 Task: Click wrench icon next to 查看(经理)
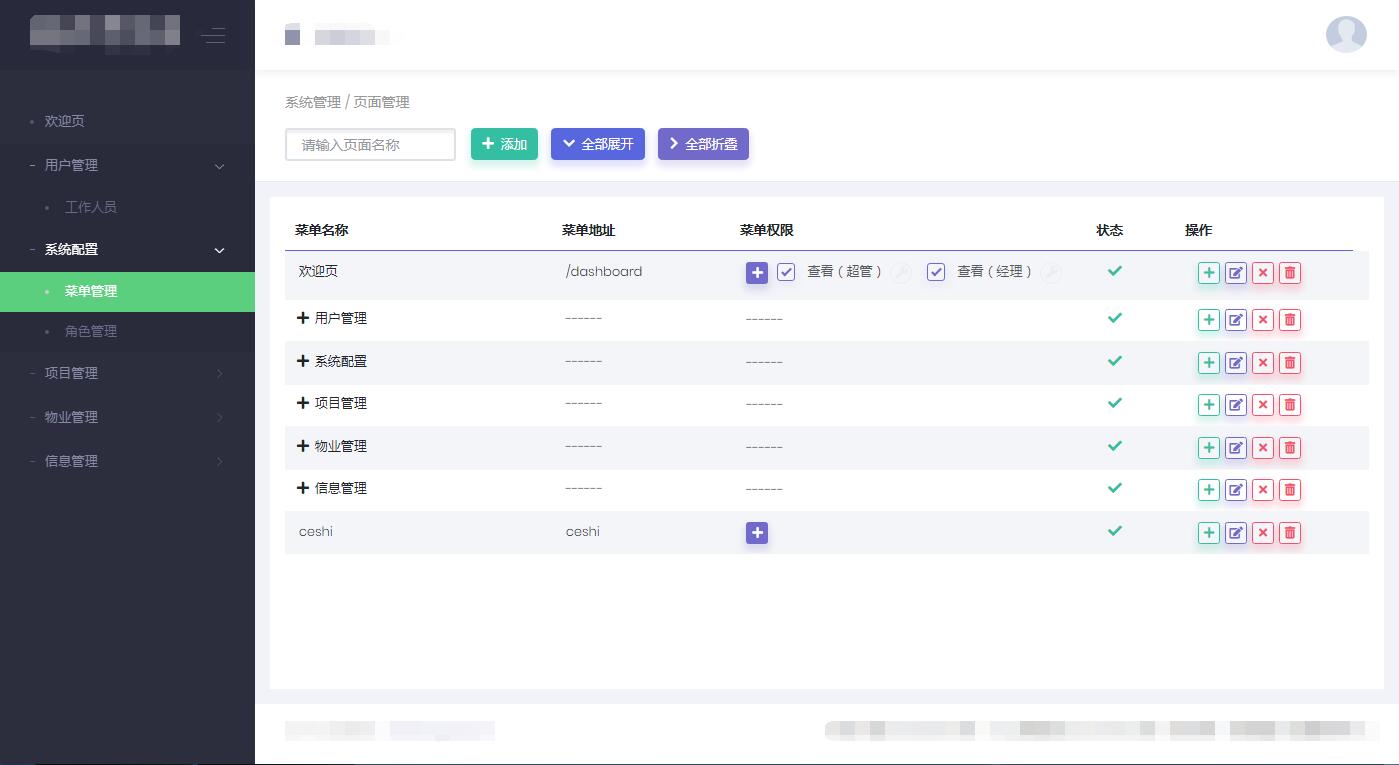click(1051, 272)
